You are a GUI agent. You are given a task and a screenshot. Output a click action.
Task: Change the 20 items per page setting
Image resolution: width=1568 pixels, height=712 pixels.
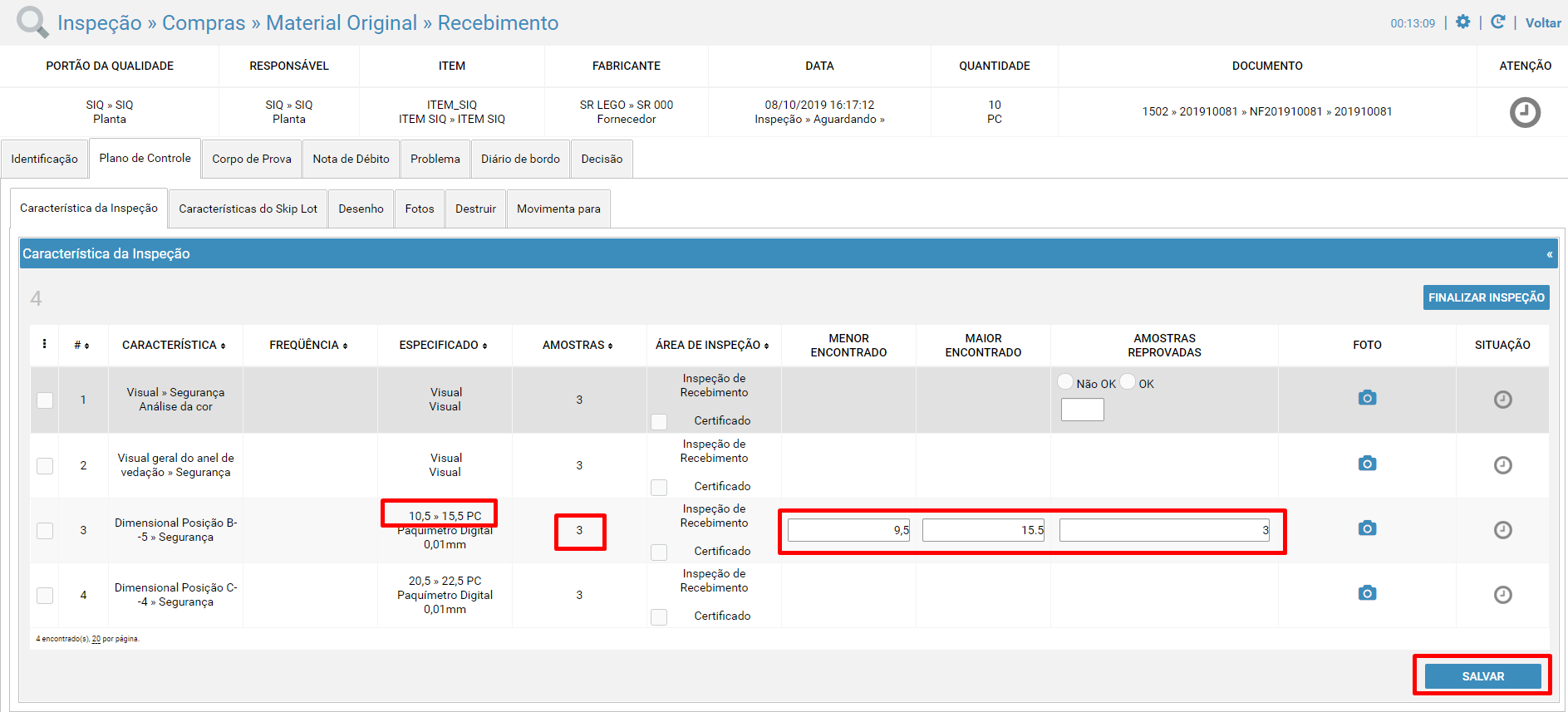coord(96,639)
